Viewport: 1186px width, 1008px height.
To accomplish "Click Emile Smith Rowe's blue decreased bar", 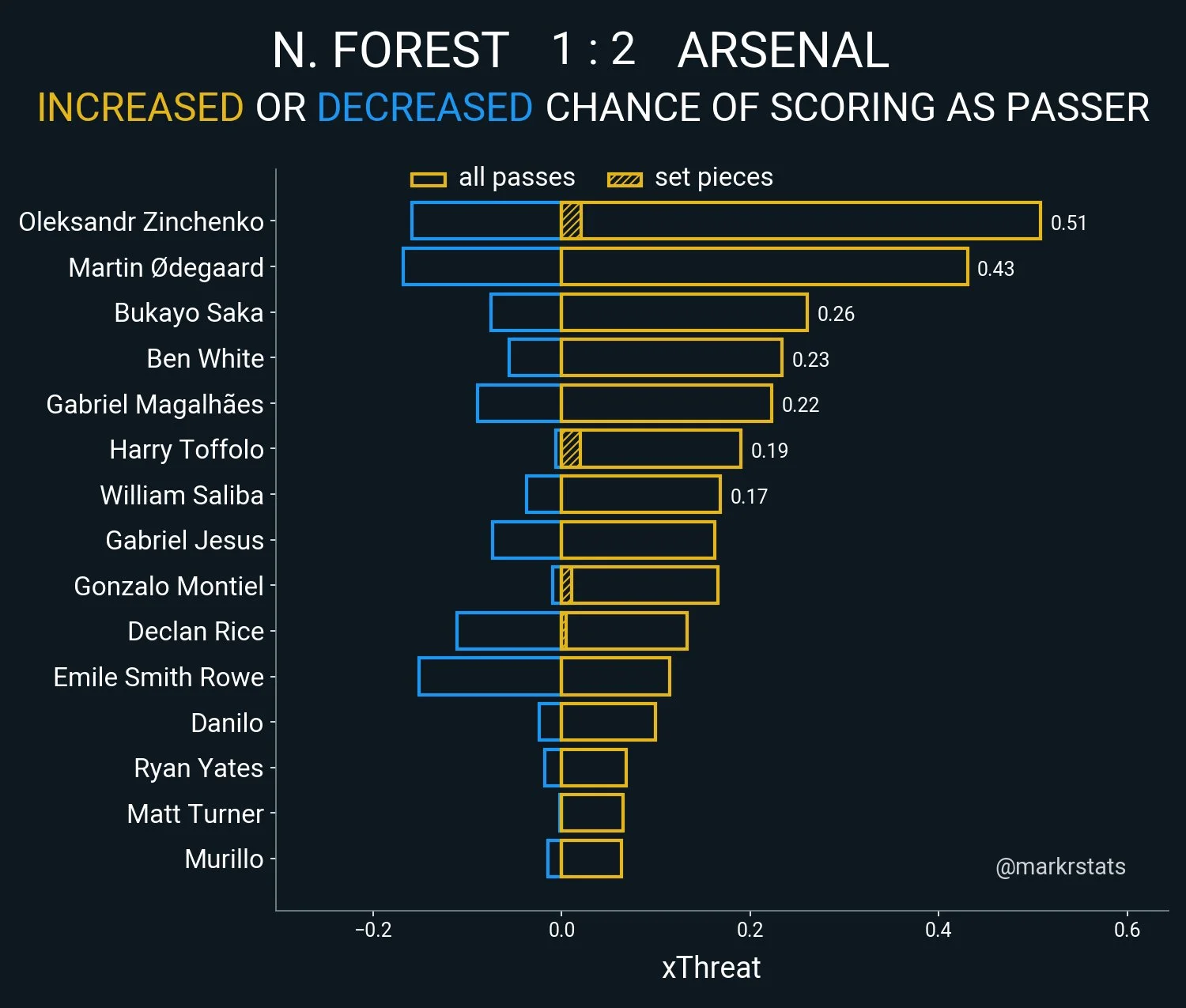I will coord(489,677).
